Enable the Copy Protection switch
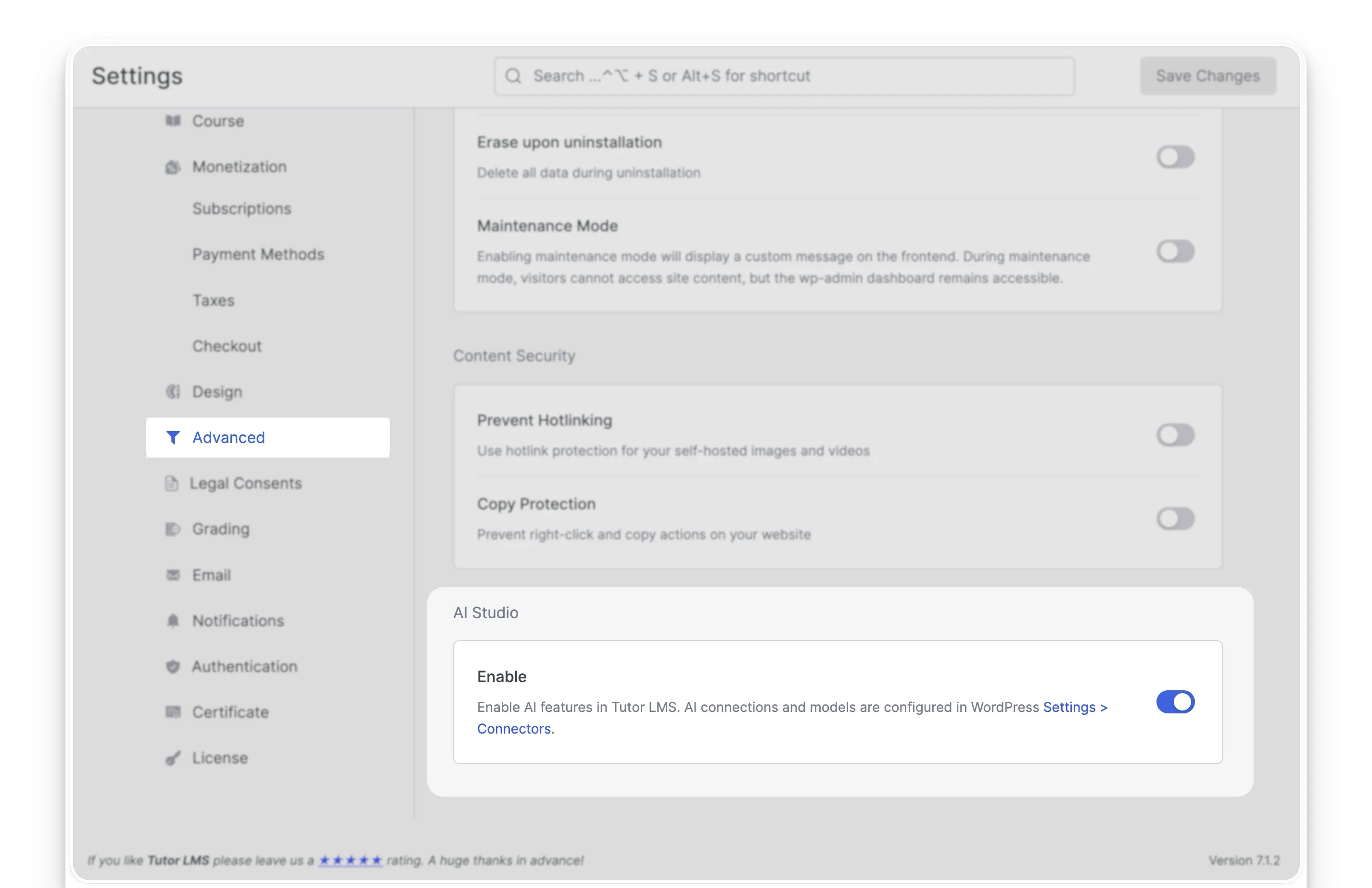This screenshot has width=1372, height=888. click(1175, 519)
